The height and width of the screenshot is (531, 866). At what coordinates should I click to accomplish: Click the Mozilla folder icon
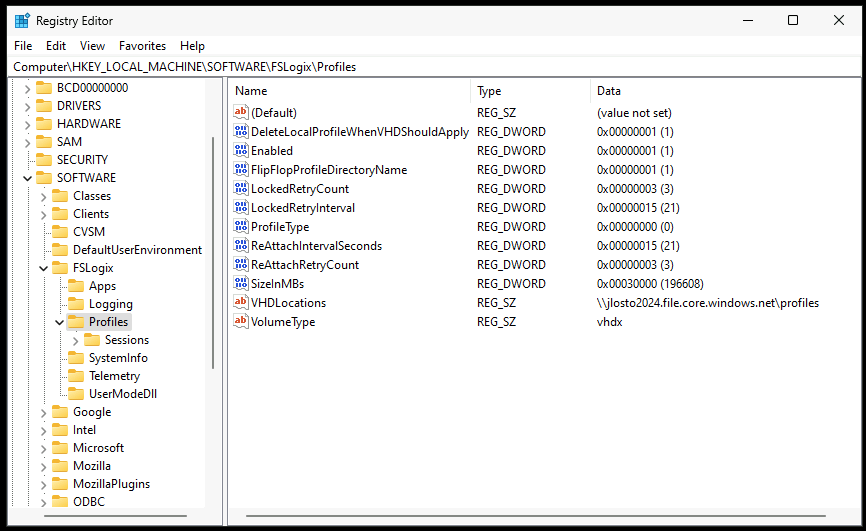pyautogui.click(x=60, y=466)
